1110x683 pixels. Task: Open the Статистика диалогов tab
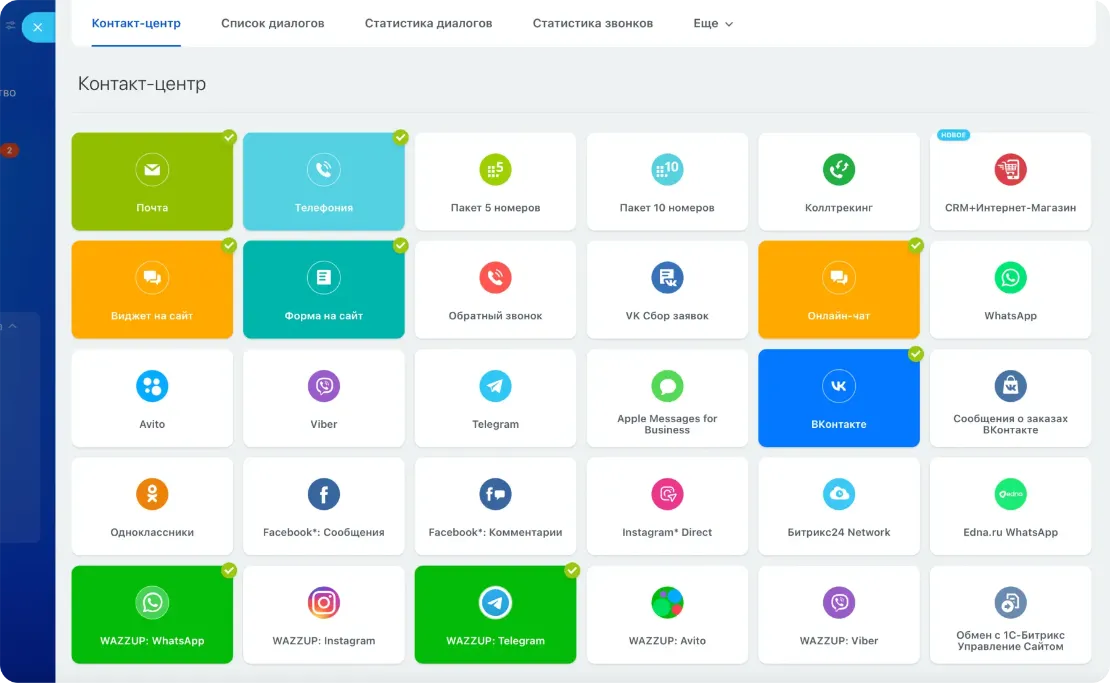pos(428,23)
